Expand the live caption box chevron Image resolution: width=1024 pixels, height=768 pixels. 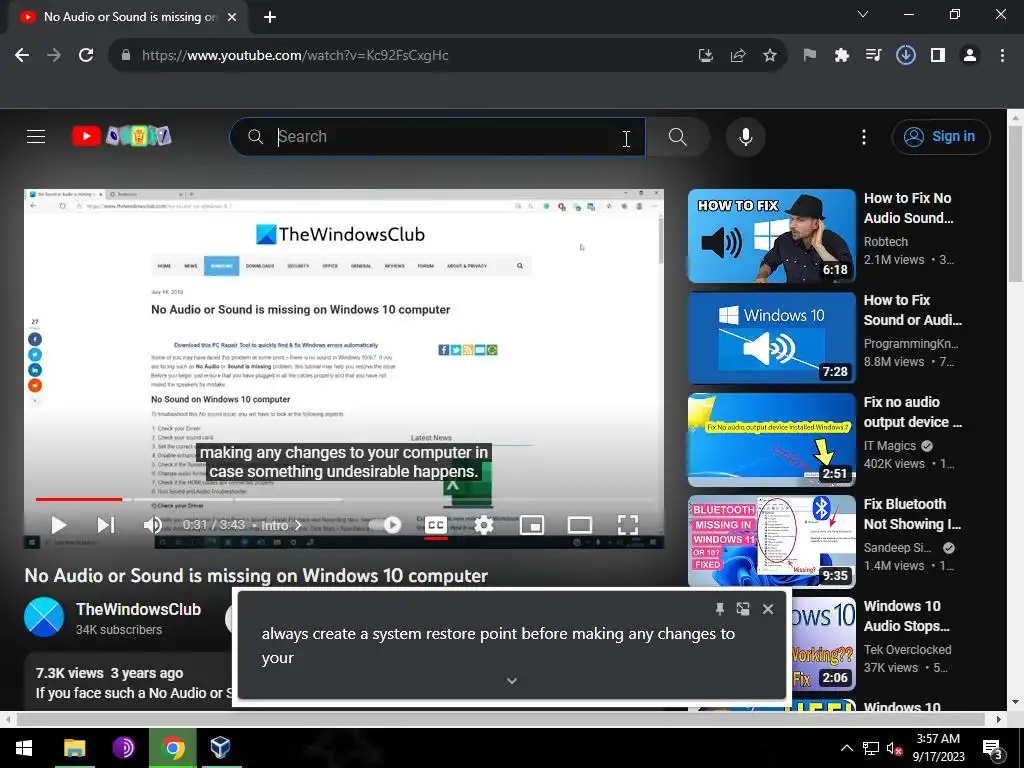tap(512, 680)
